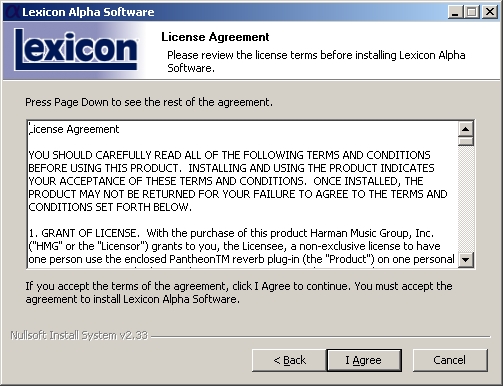Click the I Agree button
This screenshot has height=386, width=503.
(364, 360)
